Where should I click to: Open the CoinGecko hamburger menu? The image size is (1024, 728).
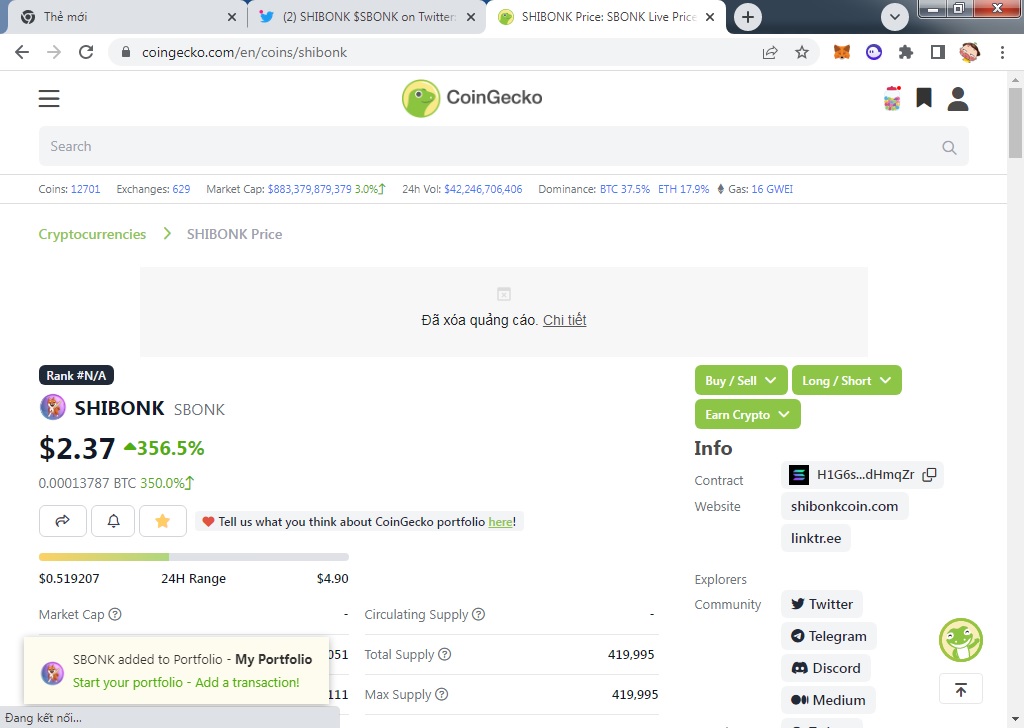[49, 99]
